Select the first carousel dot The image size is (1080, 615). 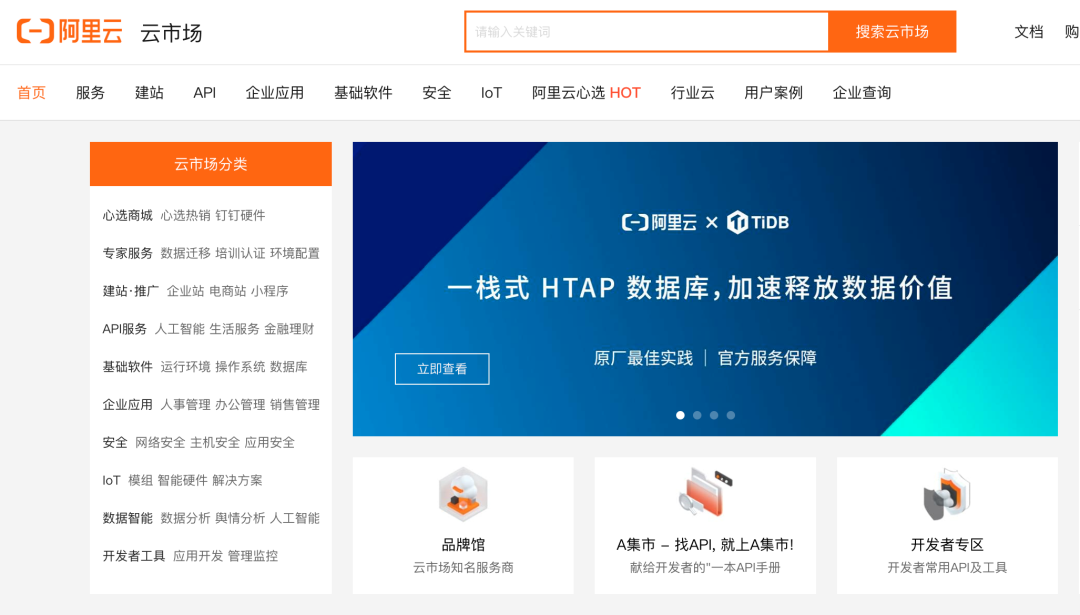(681, 415)
